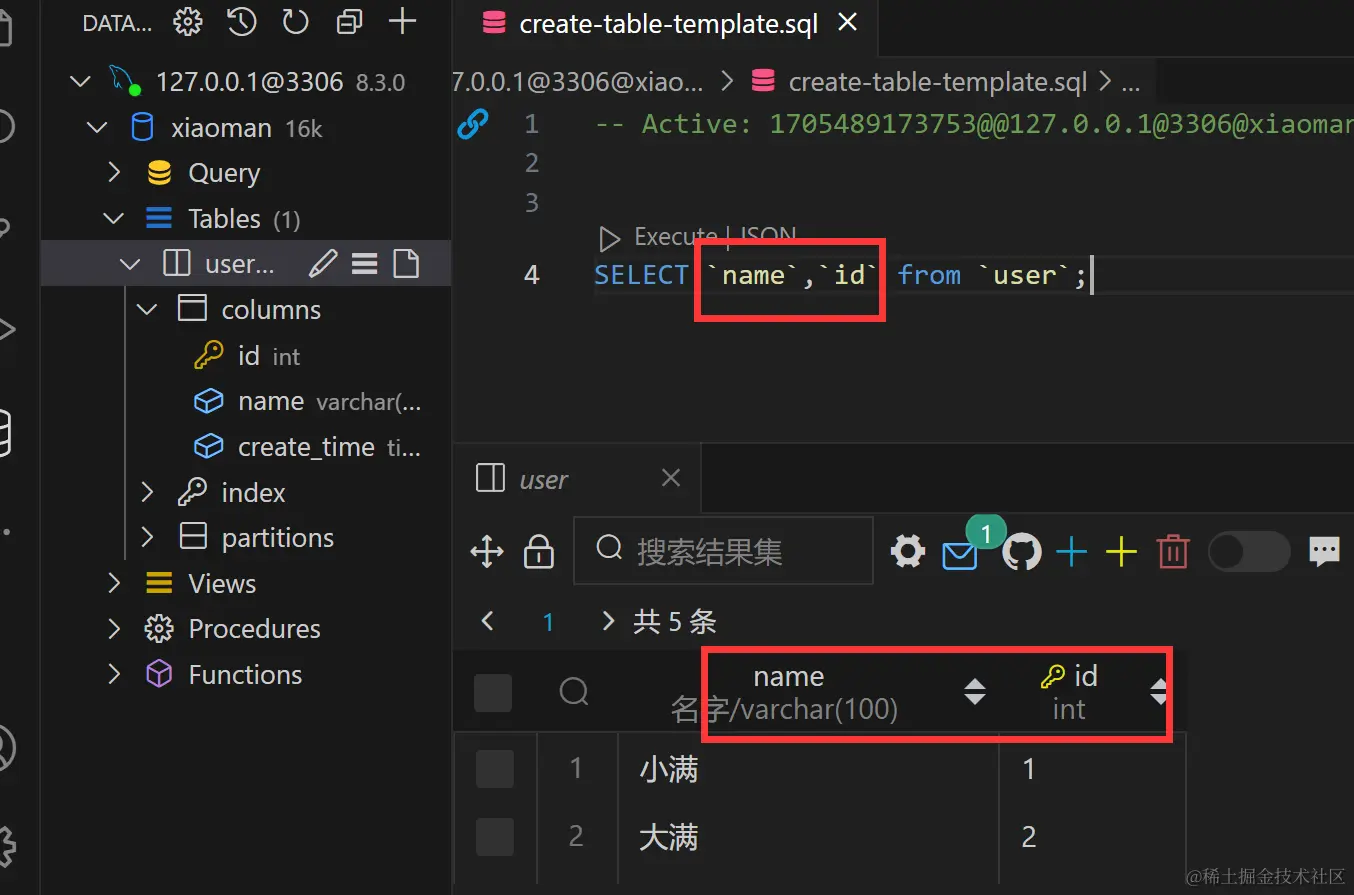This screenshot has width=1354, height=895.
Task: Close the user results tab
Action: click(x=671, y=478)
